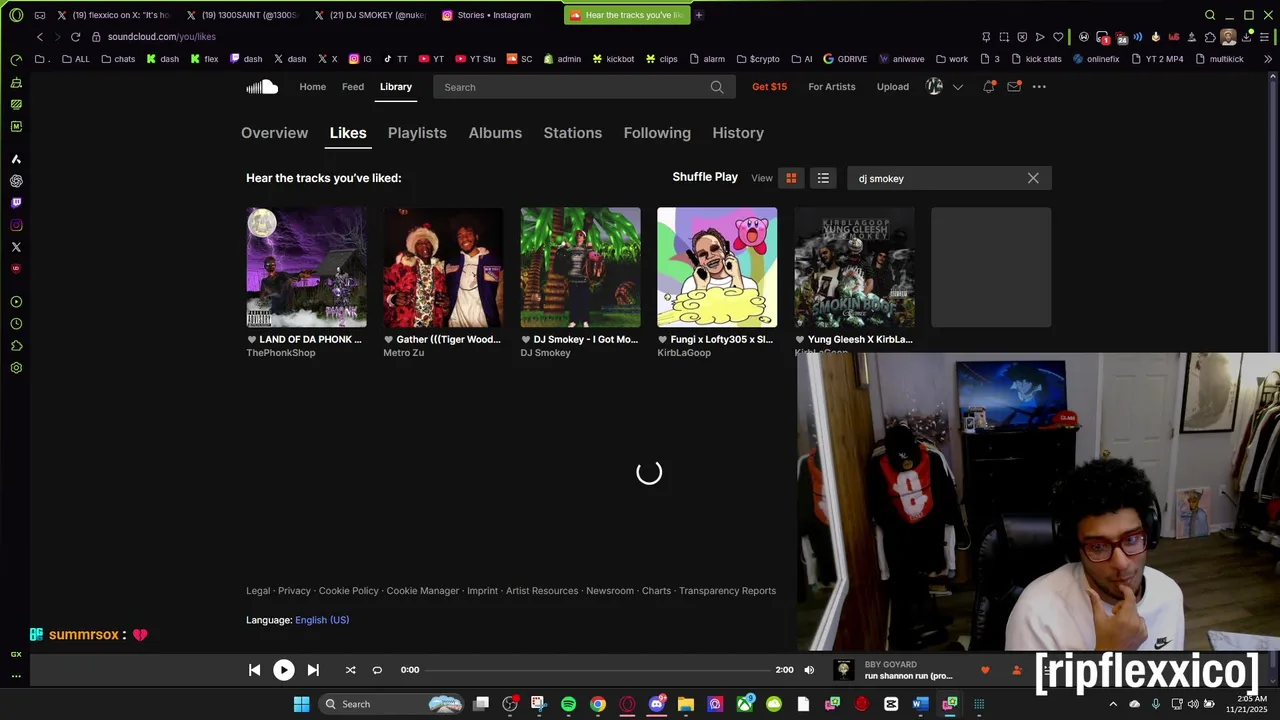Open LAND OF DA PHONK track artwork

[x=306, y=267]
